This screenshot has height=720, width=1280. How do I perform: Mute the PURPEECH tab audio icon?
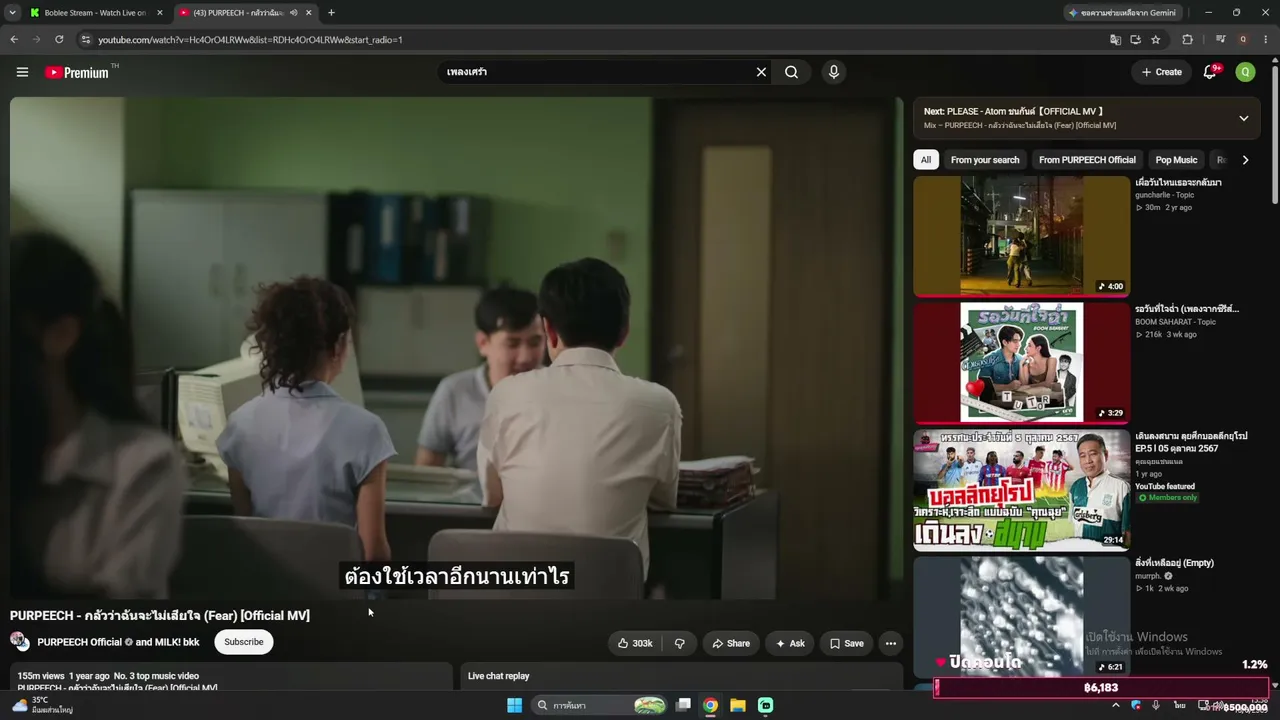point(293,13)
